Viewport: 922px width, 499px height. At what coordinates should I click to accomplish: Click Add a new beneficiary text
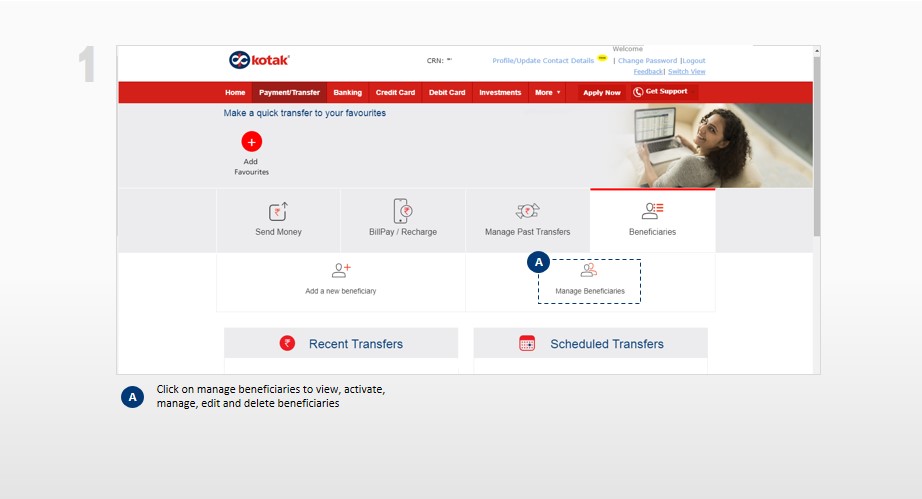coord(340,291)
